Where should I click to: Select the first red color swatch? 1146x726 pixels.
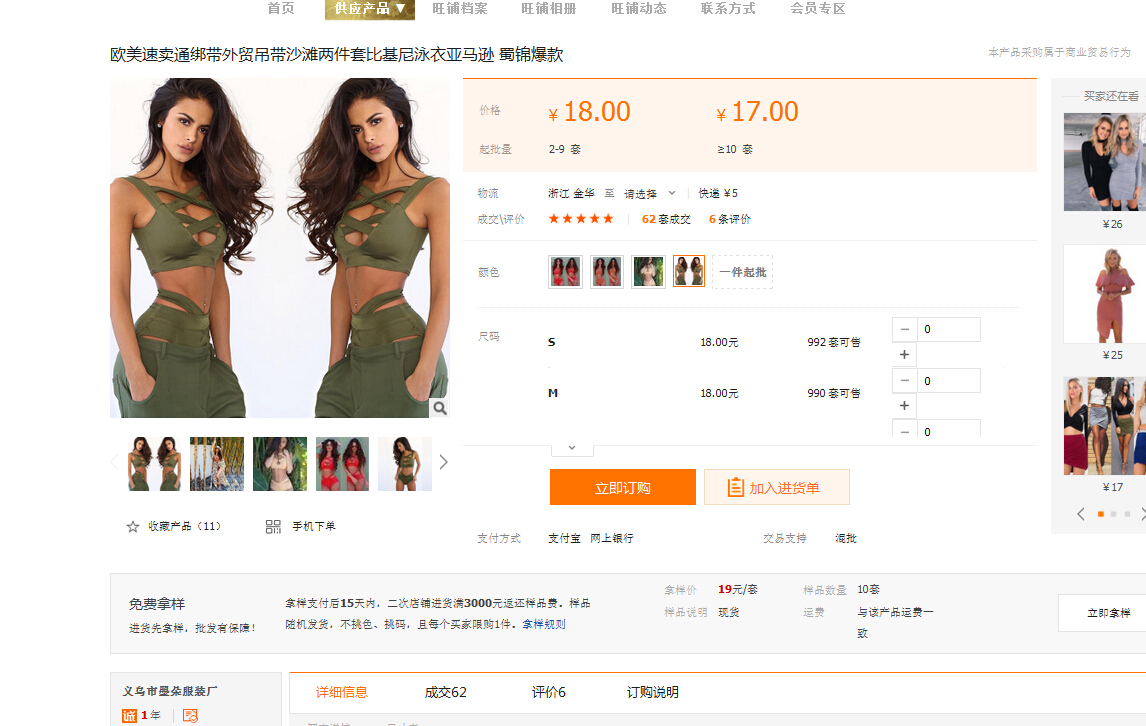point(565,271)
